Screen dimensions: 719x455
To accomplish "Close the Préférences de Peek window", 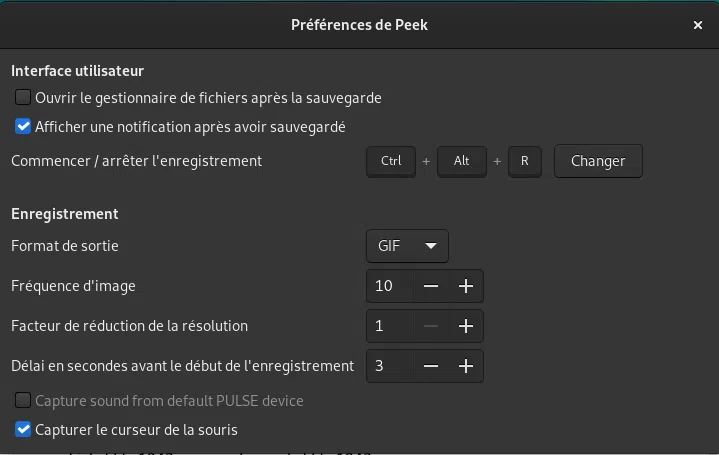I will (x=697, y=24).
